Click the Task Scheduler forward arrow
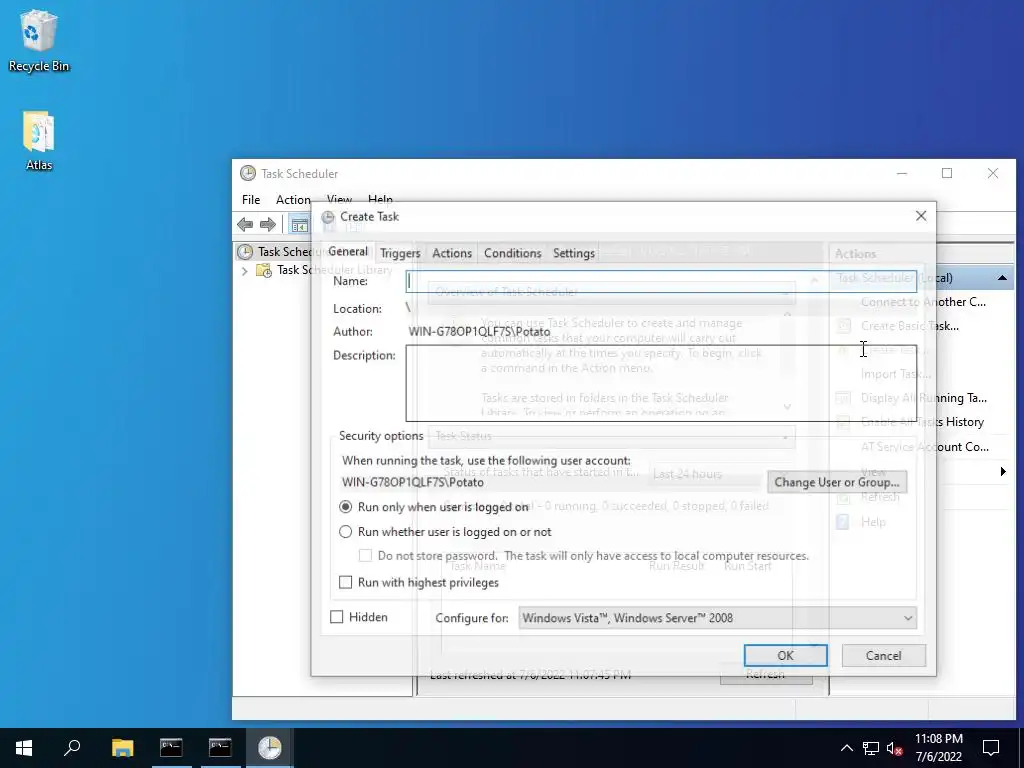 268,225
